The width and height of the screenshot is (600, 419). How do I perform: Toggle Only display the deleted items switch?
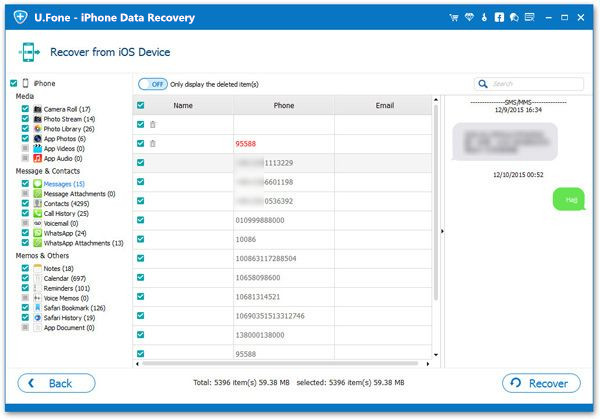coord(153,84)
